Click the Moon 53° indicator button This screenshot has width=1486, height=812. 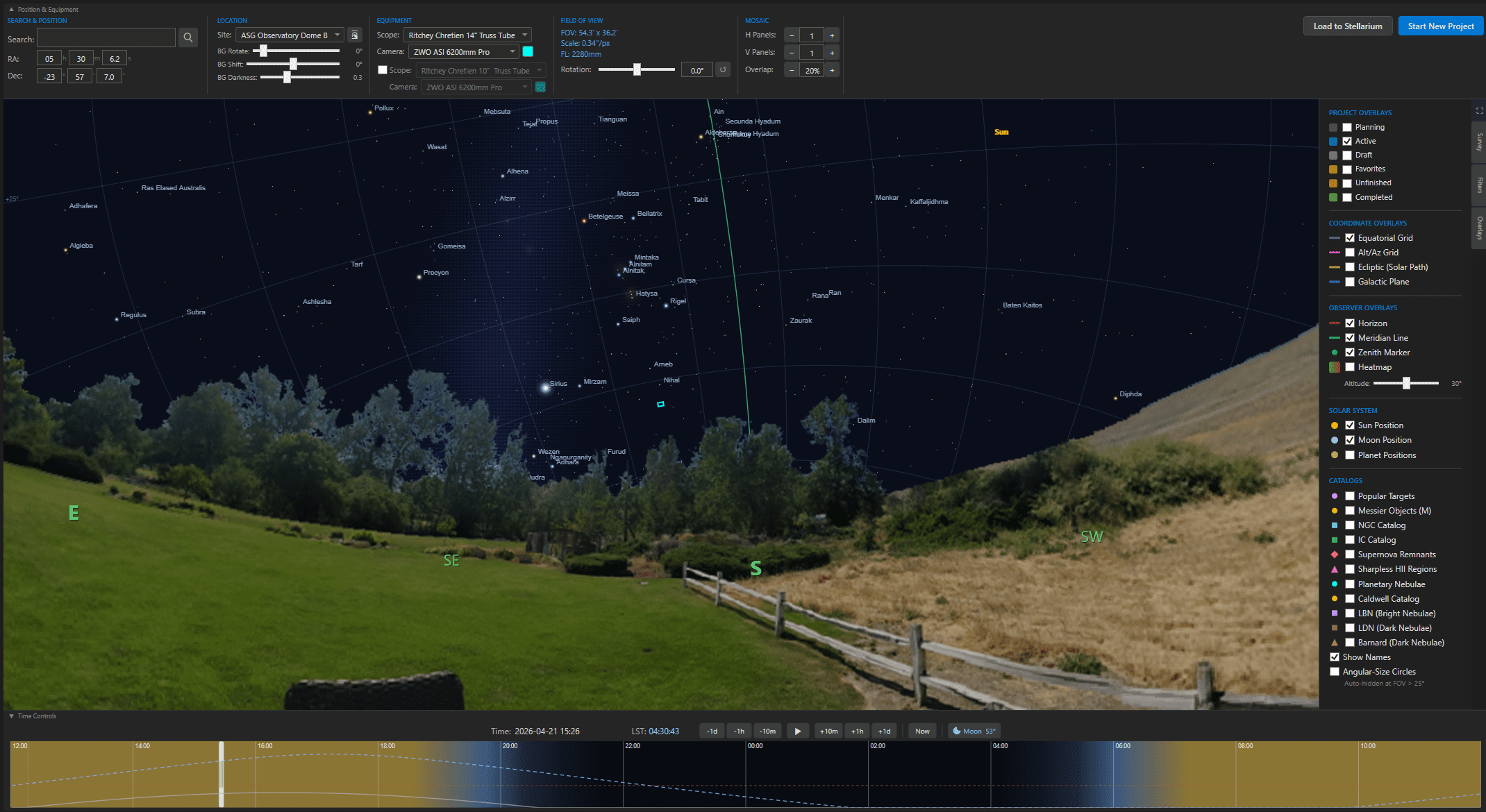tap(974, 731)
